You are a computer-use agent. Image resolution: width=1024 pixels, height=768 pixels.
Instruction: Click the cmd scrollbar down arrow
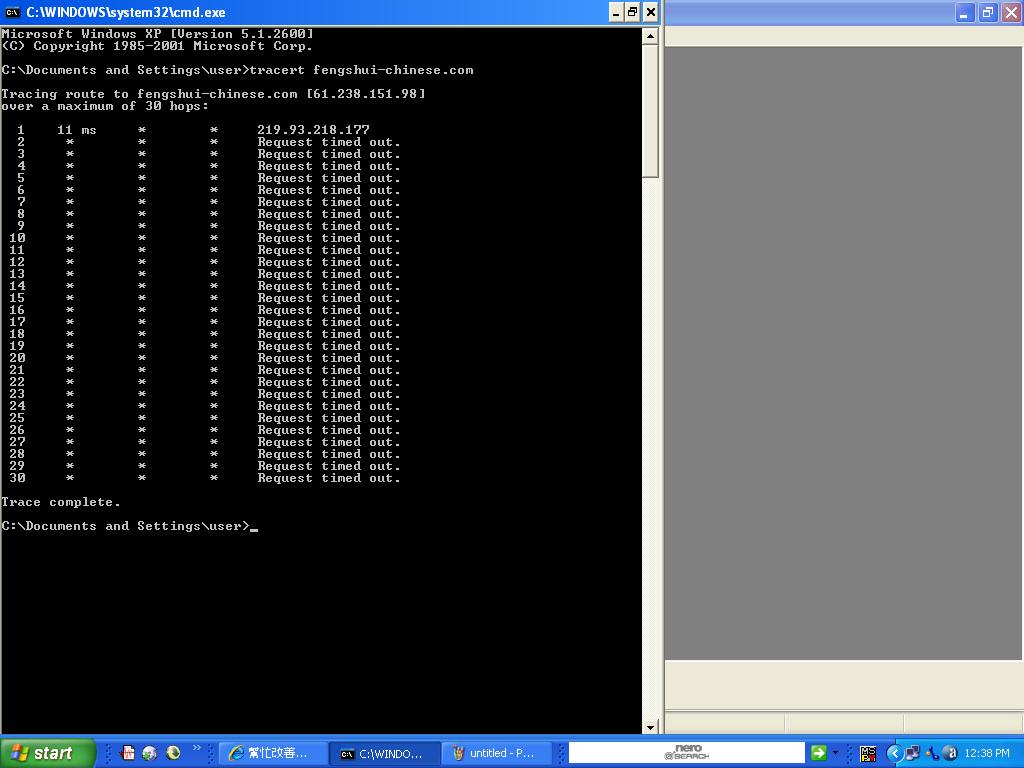click(x=650, y=727)
